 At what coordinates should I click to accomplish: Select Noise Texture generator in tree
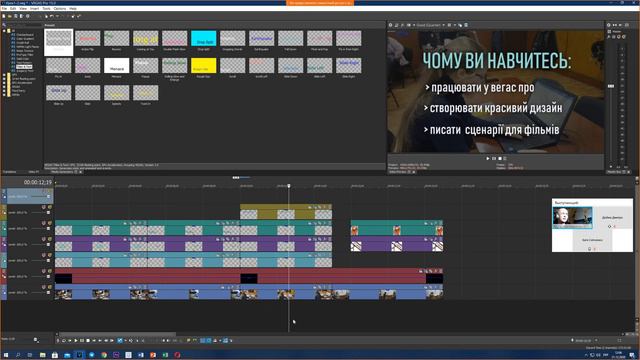(25, 51)
